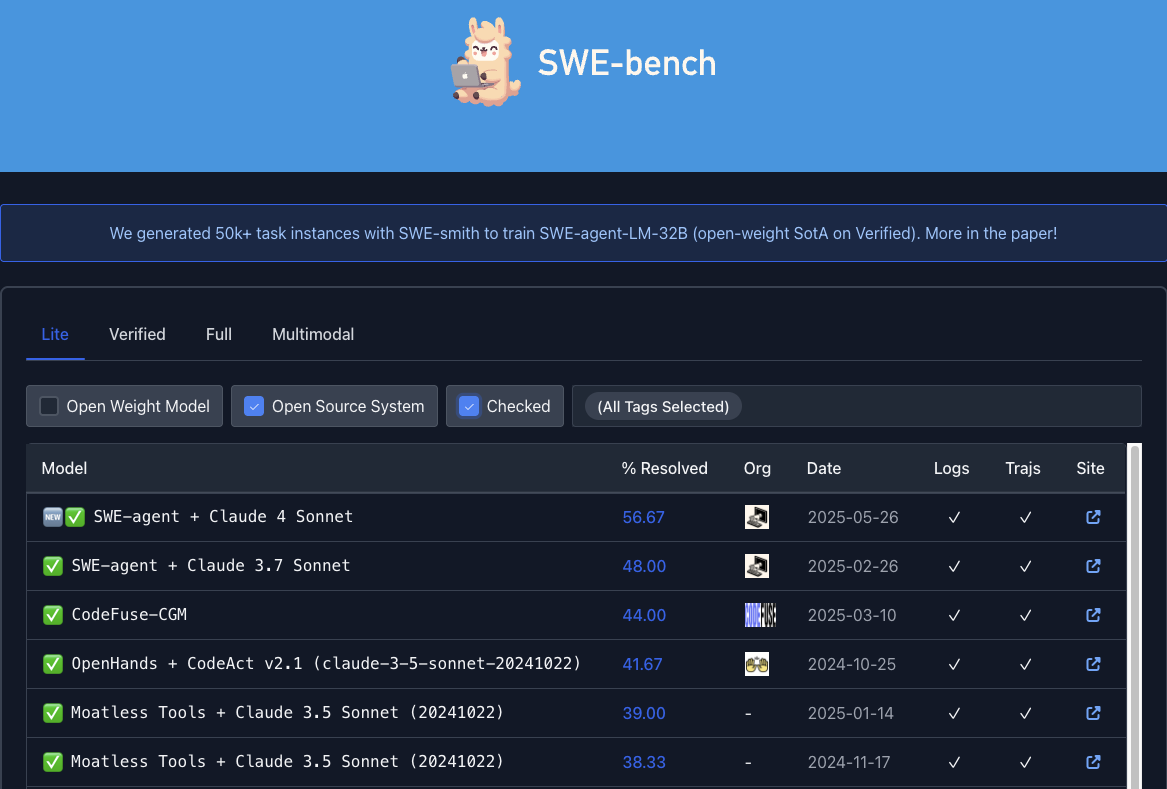Open site link for OpenHands + CodeAct v2.1
The height and width of the screenshot is (789, 1167).
point(1093,664)
